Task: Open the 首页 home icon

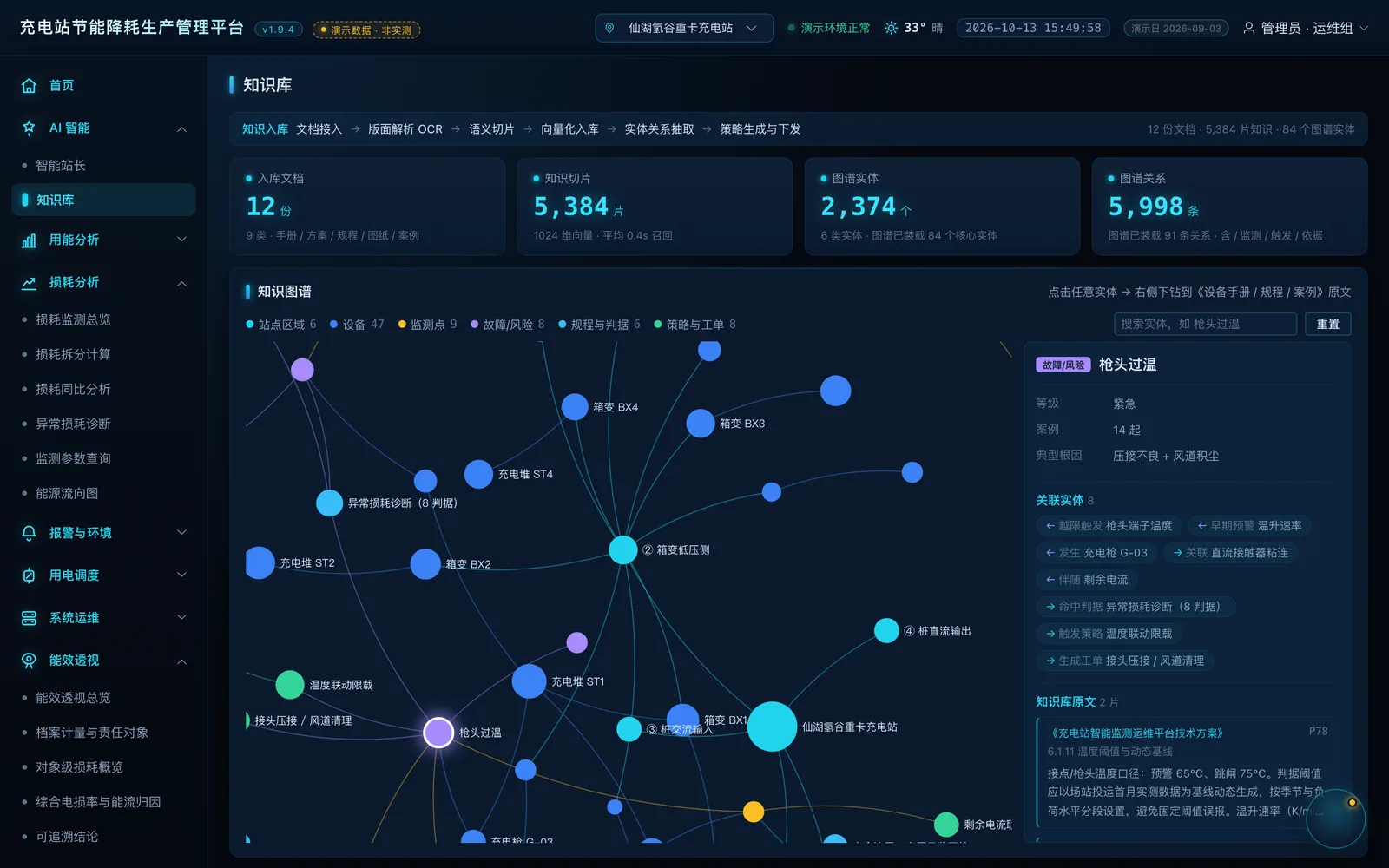Action: click(x=29, y=86)
